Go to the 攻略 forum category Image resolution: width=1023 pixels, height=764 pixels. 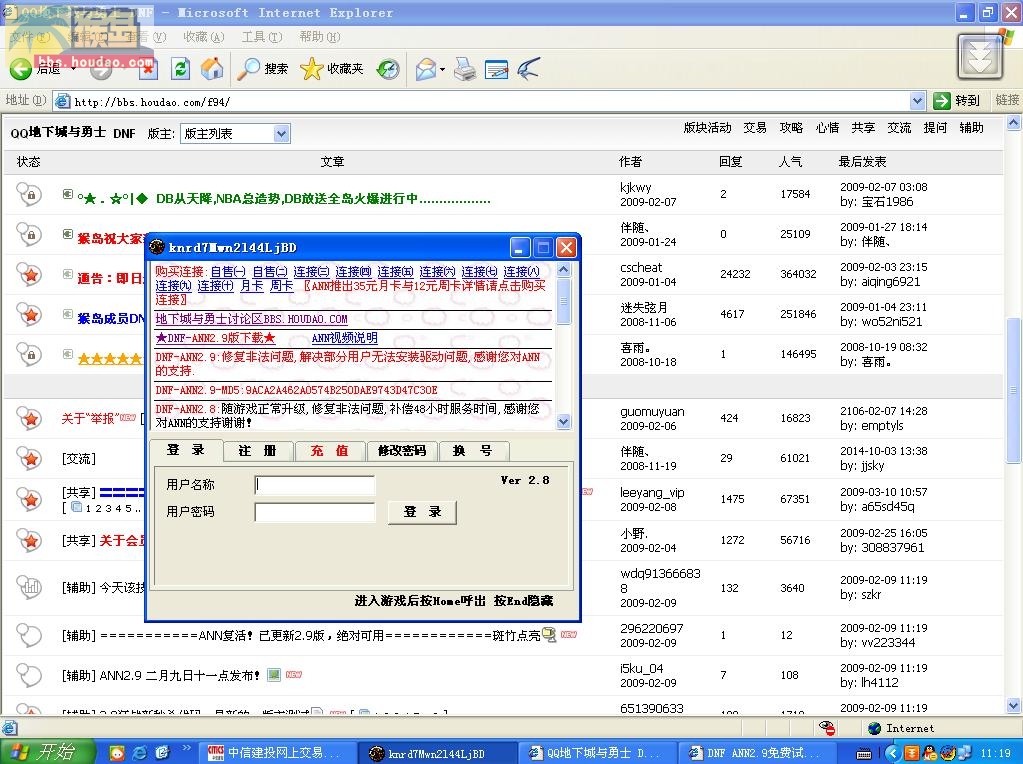791,128
